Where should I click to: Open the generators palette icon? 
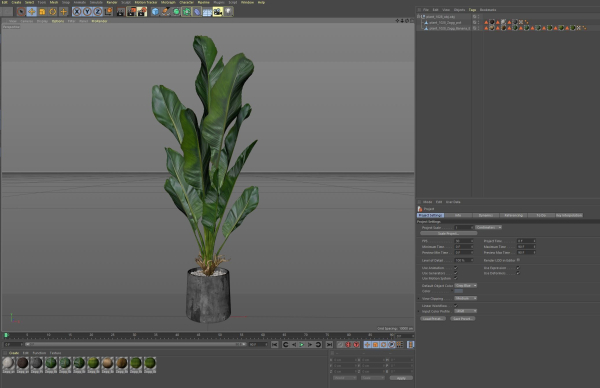pos(176,12)
